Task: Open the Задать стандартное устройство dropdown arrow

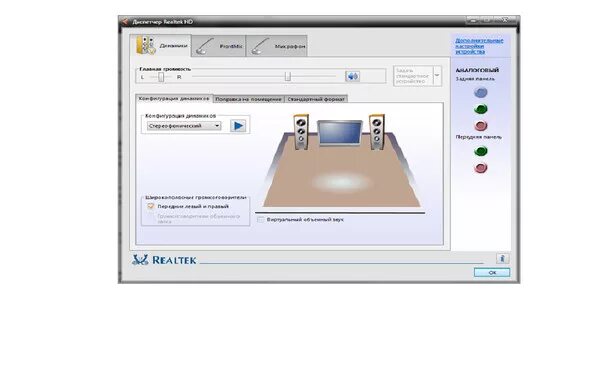Action: (437, 76)
